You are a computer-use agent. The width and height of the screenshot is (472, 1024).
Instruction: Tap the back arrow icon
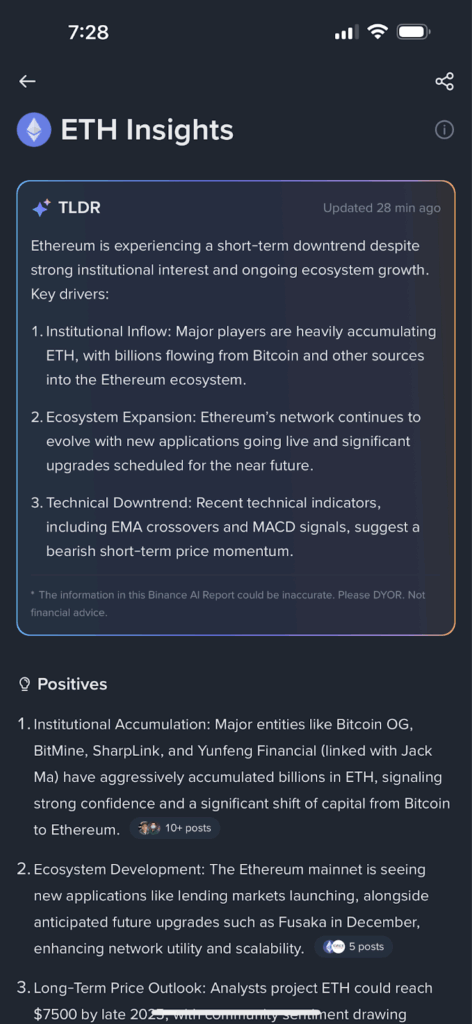pos(27,81)
